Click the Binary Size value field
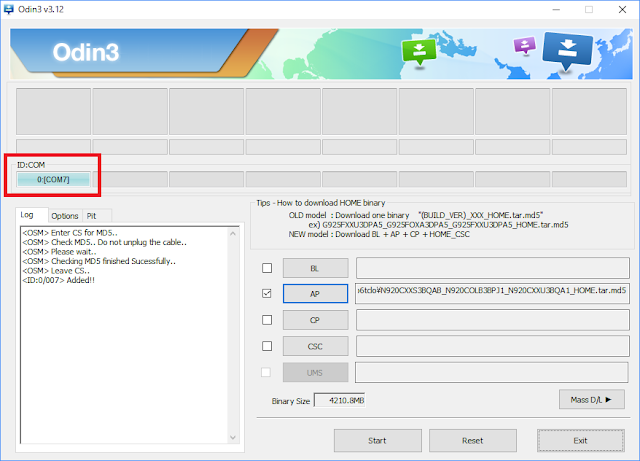The height and width of the screenshot is (461, 640). (x=339, y=401)
